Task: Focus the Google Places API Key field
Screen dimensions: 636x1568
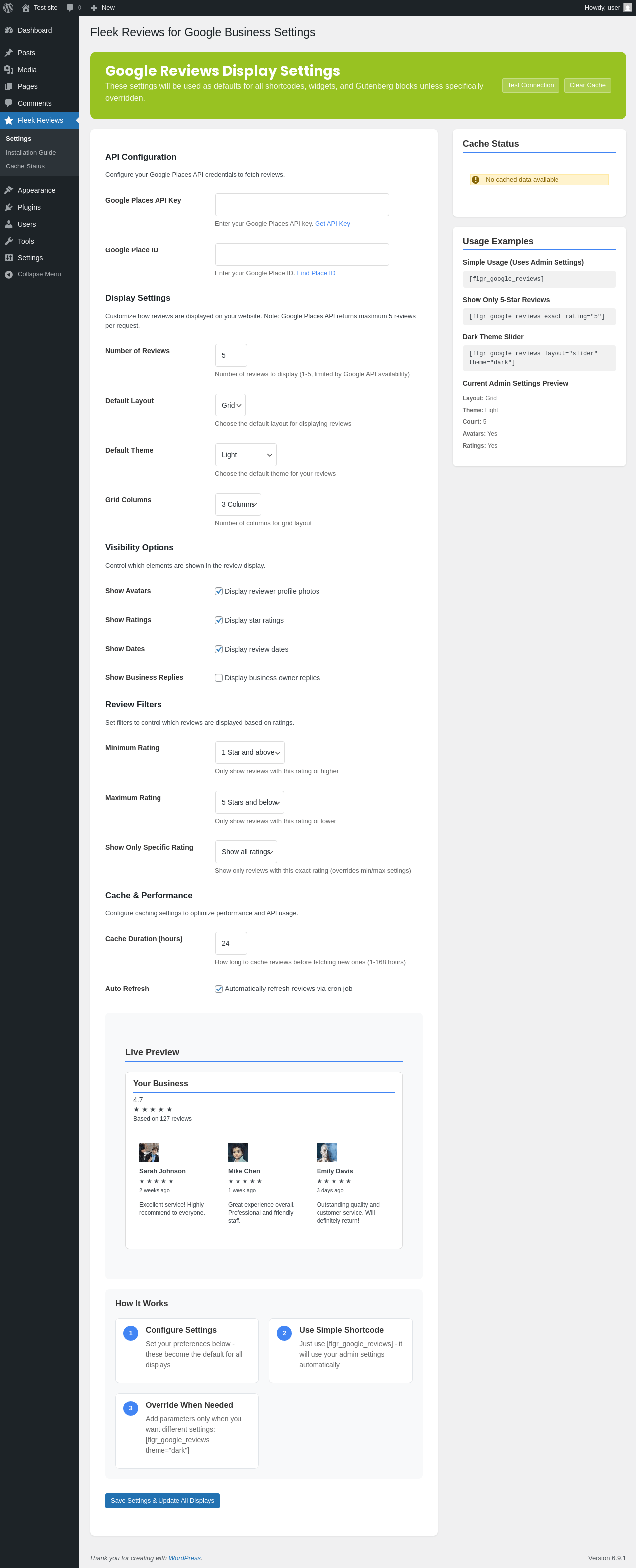Action: [x=301, y=205]
